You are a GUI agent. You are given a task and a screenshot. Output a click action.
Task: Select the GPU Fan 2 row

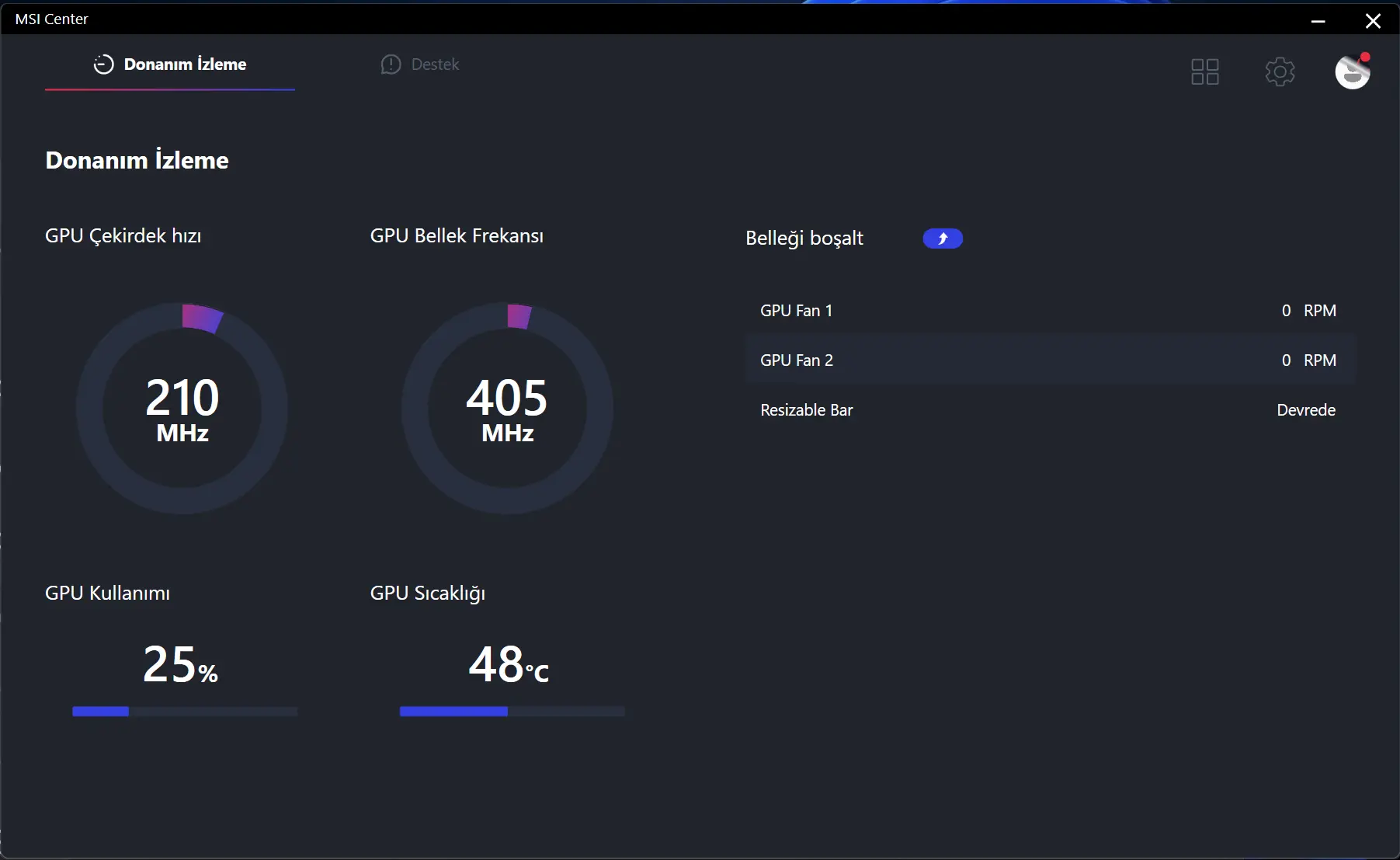(x=1050, y=360)
